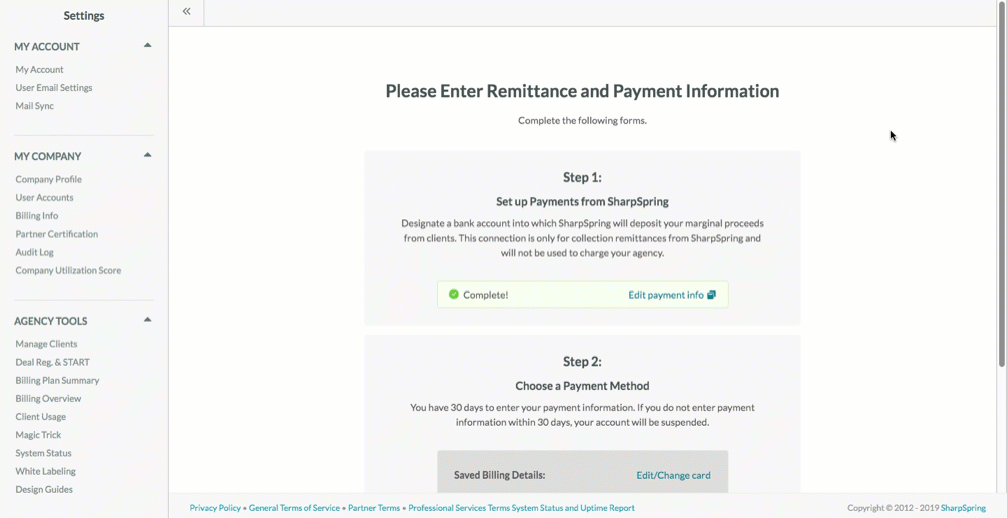Image resolution: width=1007 pixels, height=518 pixels.
Task: Go to Mail Sync settings
Action: 35,106
